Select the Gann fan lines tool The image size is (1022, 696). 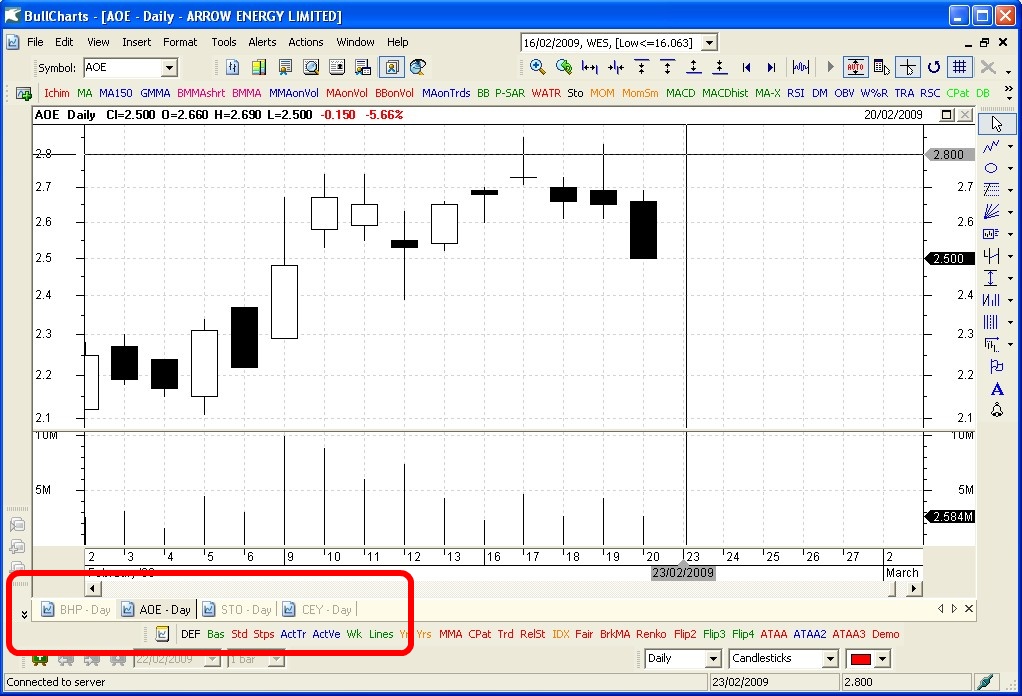coord(991,212)
